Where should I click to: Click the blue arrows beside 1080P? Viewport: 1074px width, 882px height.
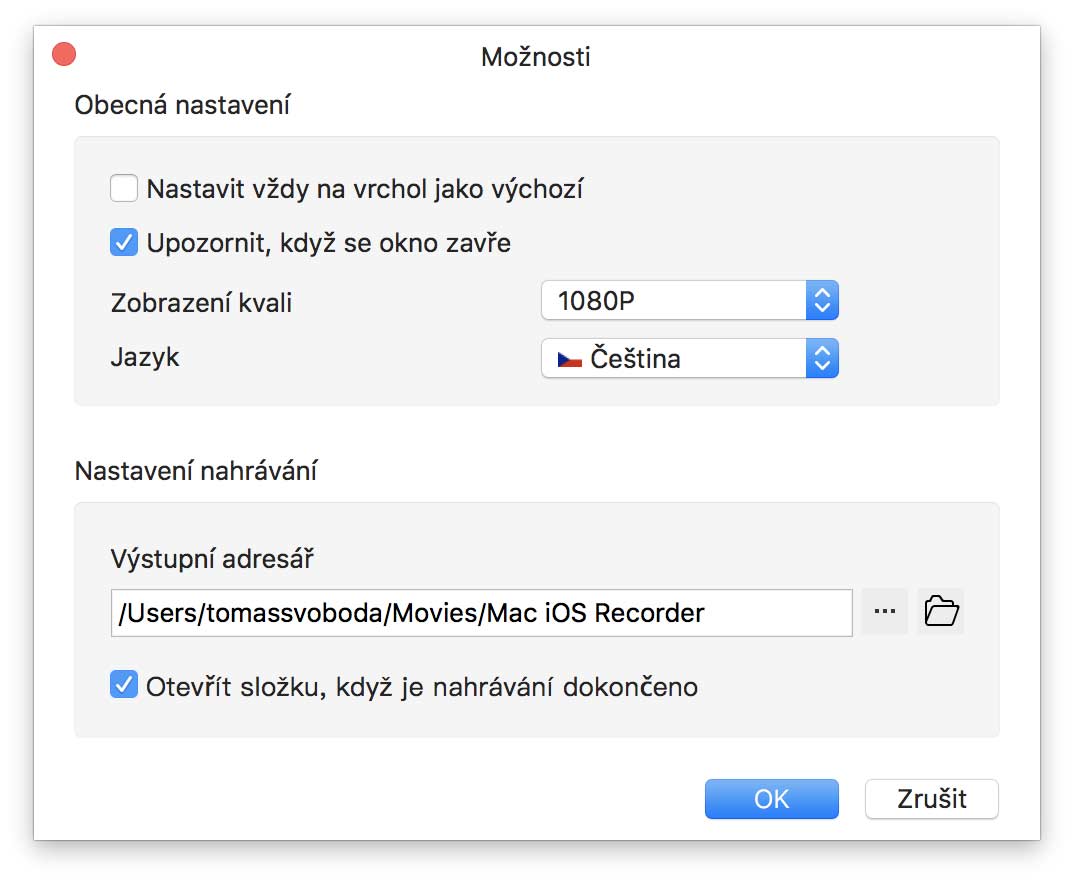tap(822, 301)
